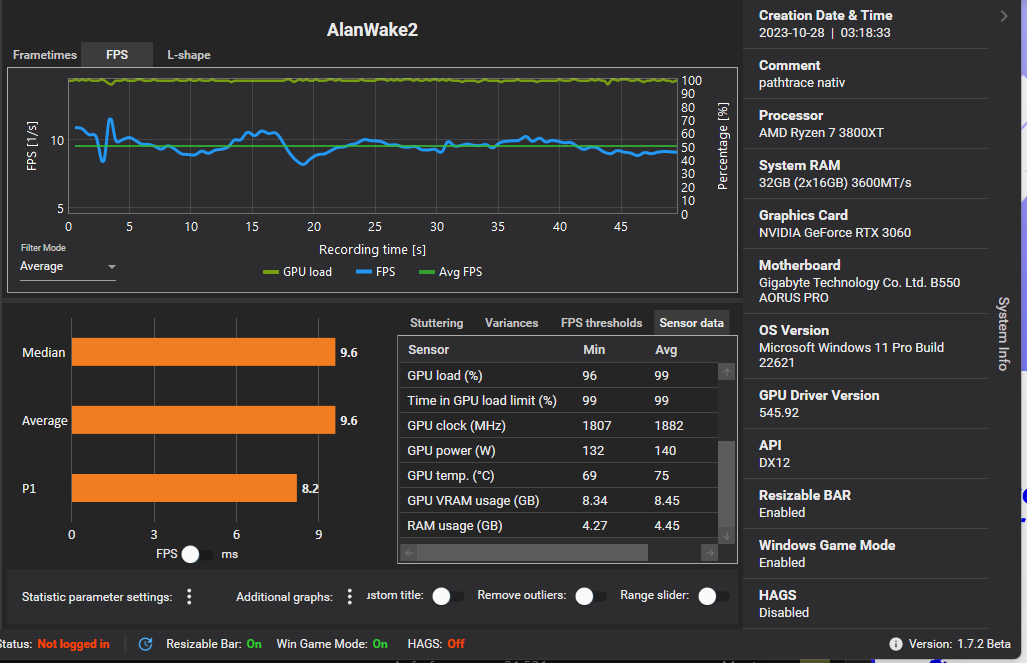Switch to the Frametimes tab
The image size is (1027, 663).
(45, 55)
